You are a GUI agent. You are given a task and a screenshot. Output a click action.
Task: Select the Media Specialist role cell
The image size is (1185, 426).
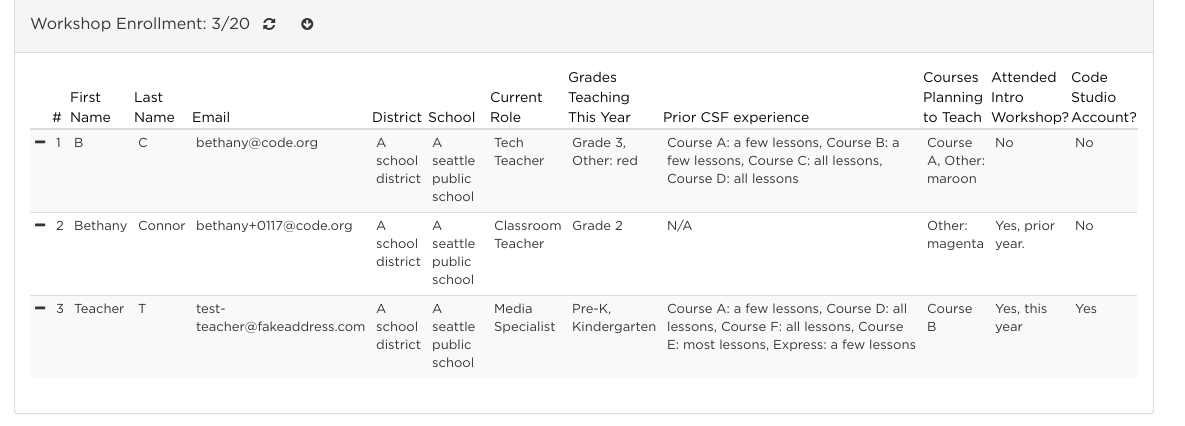tap(524, 318)
